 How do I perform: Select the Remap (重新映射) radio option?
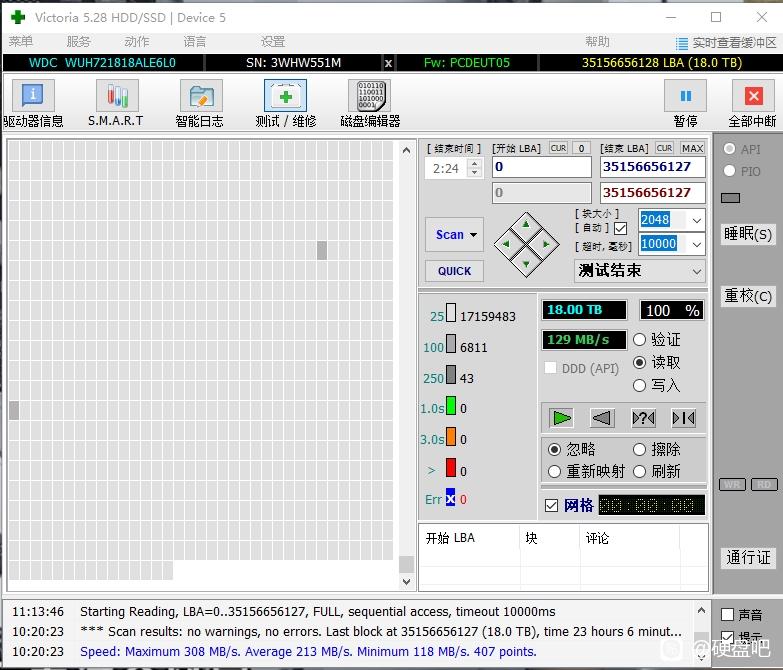(x=554, y=471)
